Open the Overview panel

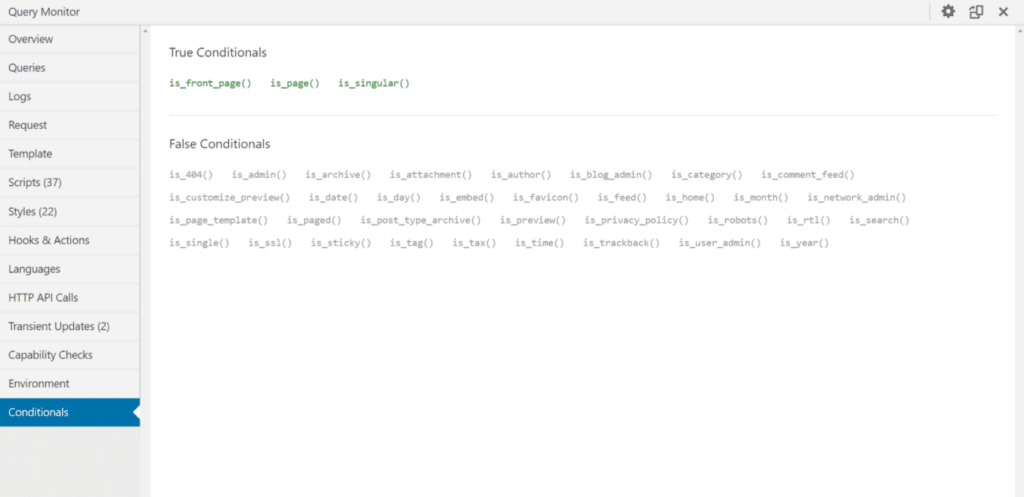point(31,39)
